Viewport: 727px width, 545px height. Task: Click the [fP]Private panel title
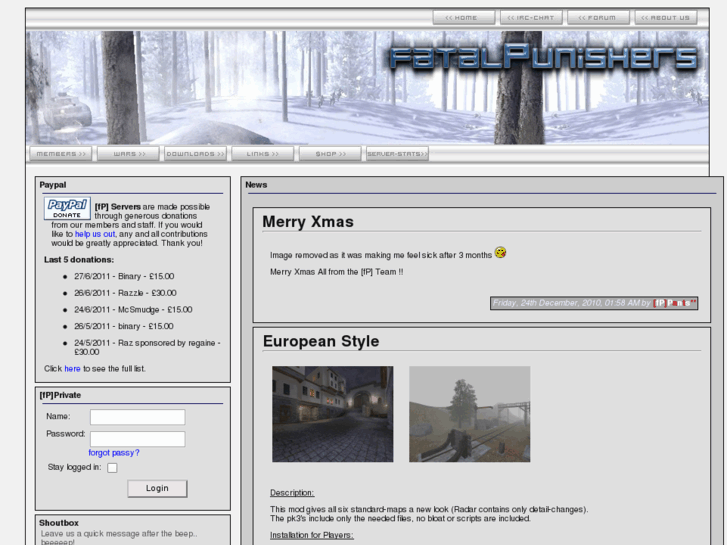point(60,395)
